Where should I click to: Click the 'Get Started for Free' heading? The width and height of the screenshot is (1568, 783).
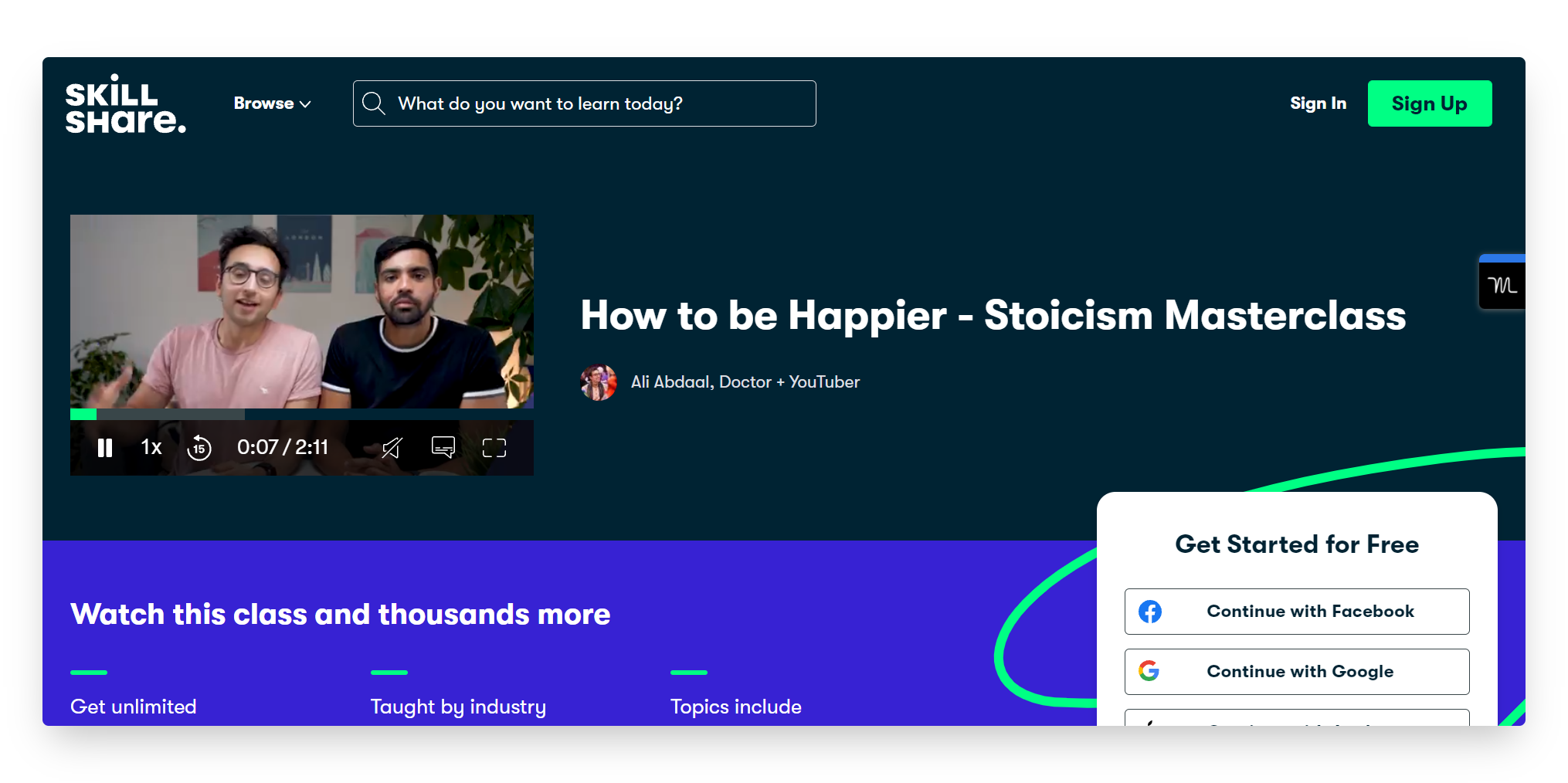(1297, 544)
